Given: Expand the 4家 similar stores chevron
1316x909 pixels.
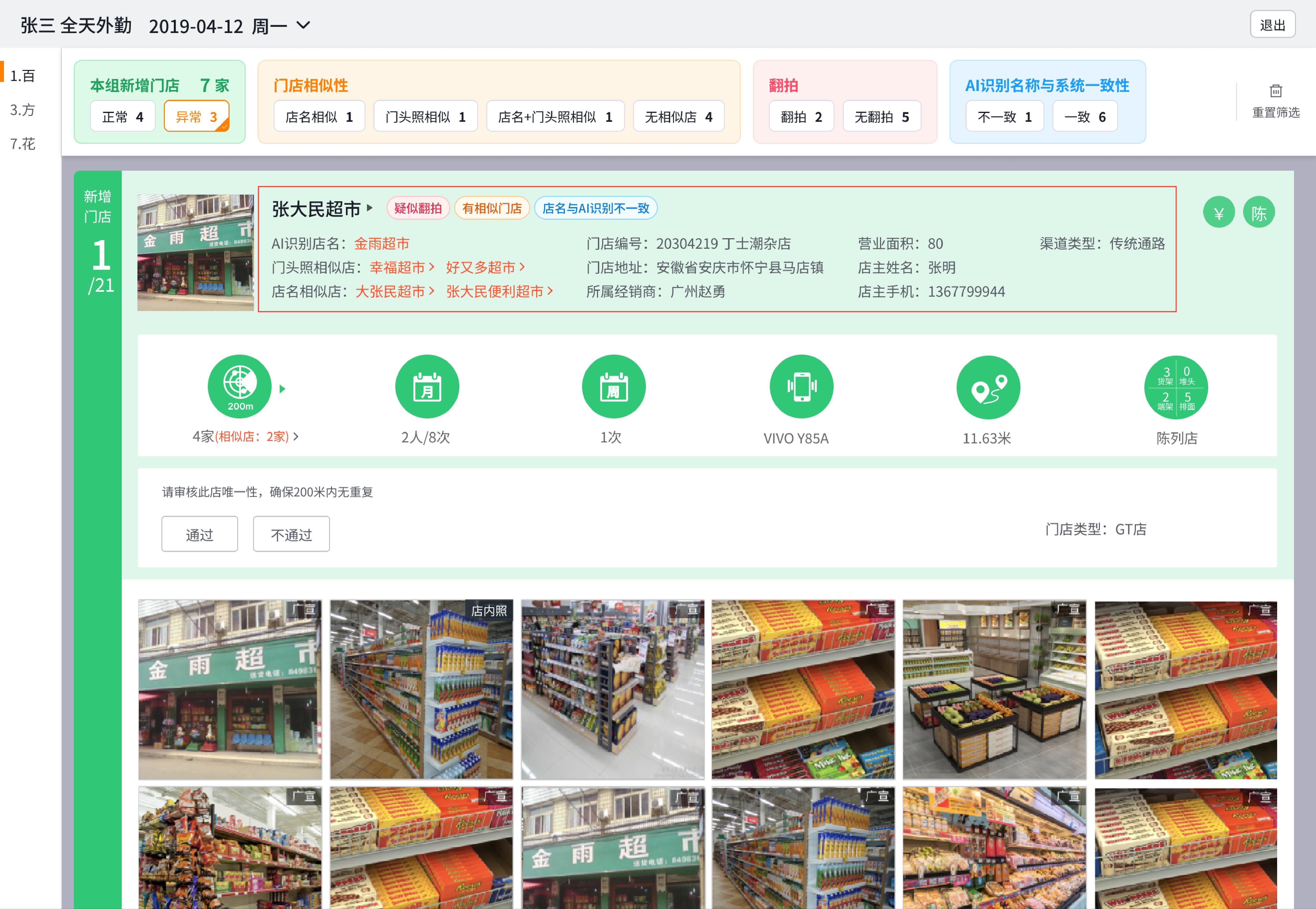Looking at the screenshot, I should 296,436.
